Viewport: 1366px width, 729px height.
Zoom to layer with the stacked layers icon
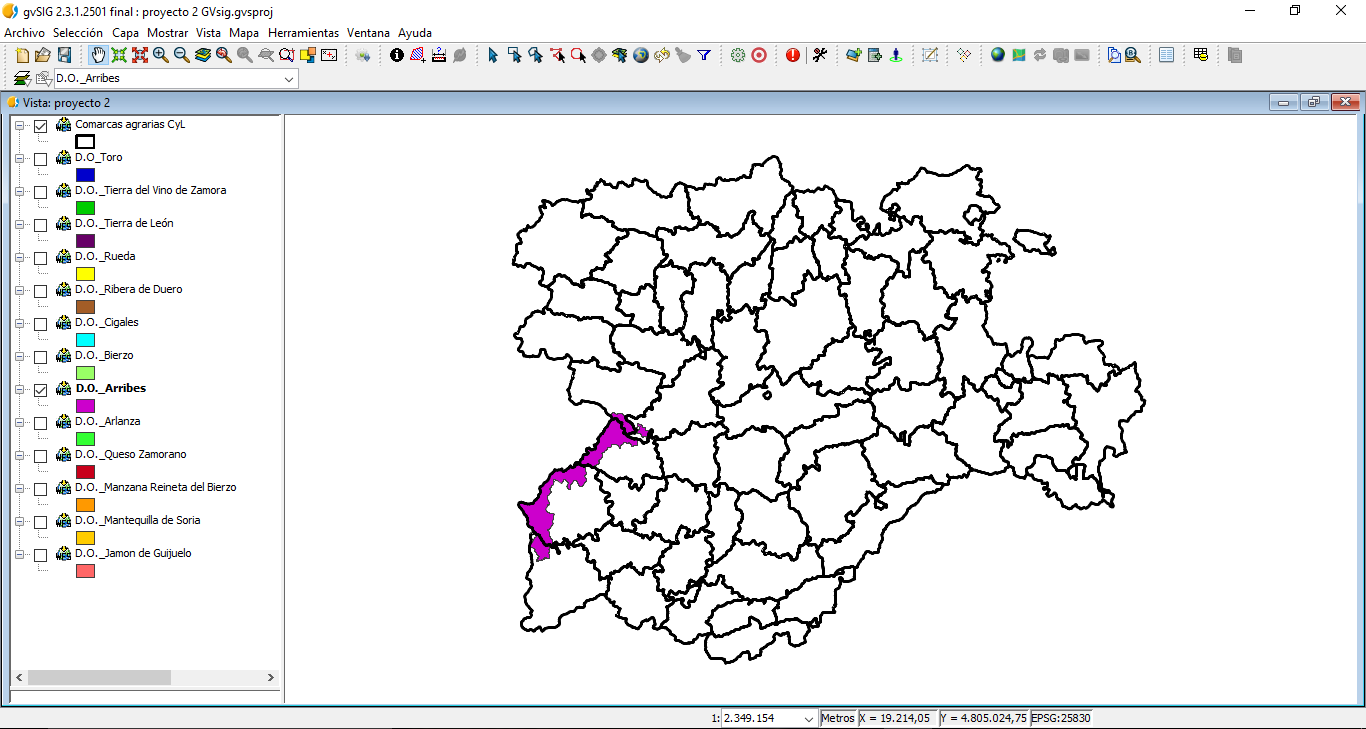203,55
